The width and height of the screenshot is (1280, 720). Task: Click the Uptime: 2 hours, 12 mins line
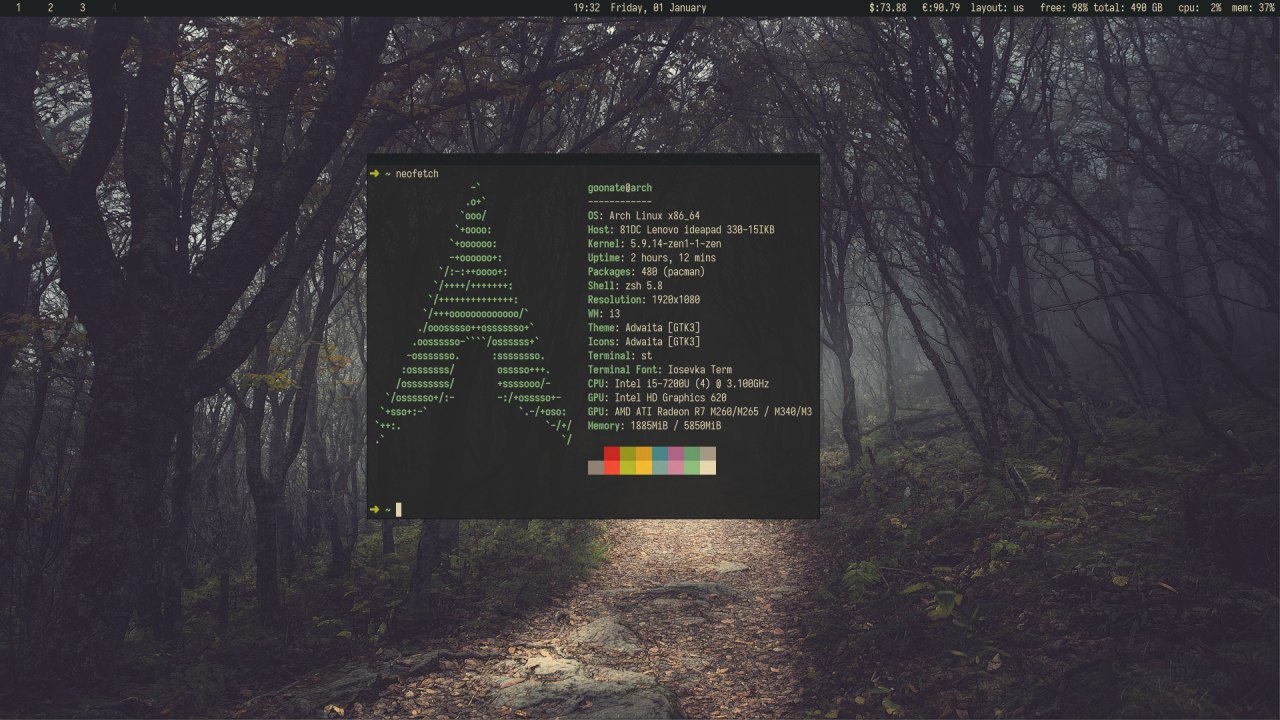pyautogui.click(x=652, y=258)
